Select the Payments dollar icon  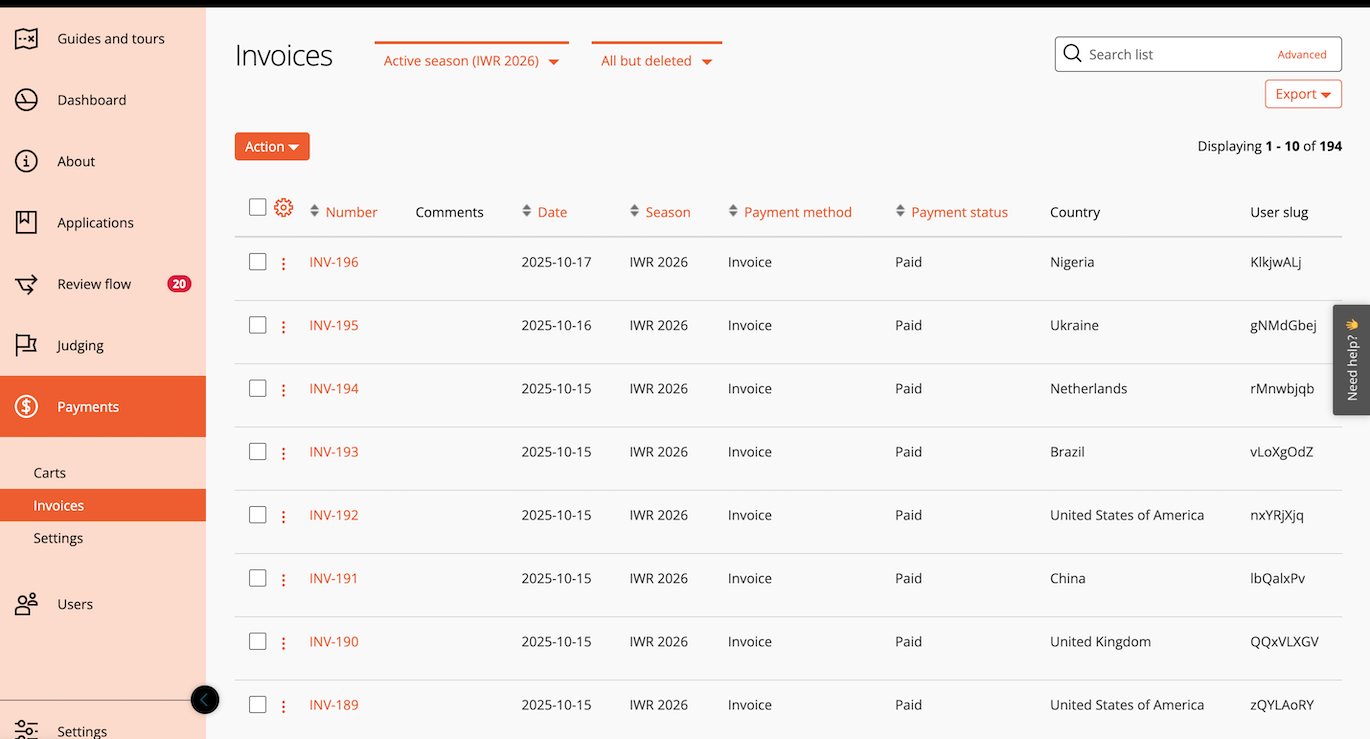[25, 406]
